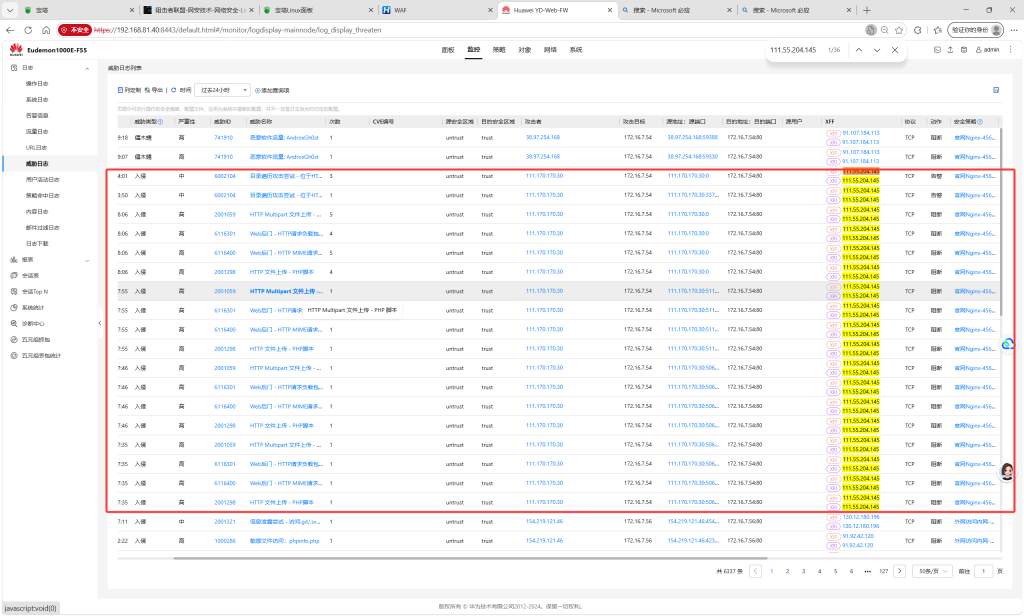Click the column customize icon (列定制)

click(120, 90)
